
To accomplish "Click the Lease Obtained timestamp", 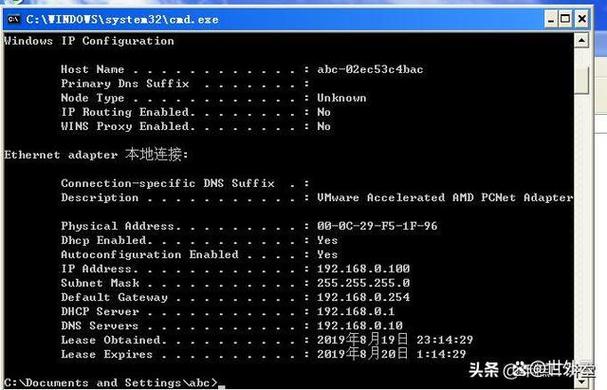I will [395, 340].
